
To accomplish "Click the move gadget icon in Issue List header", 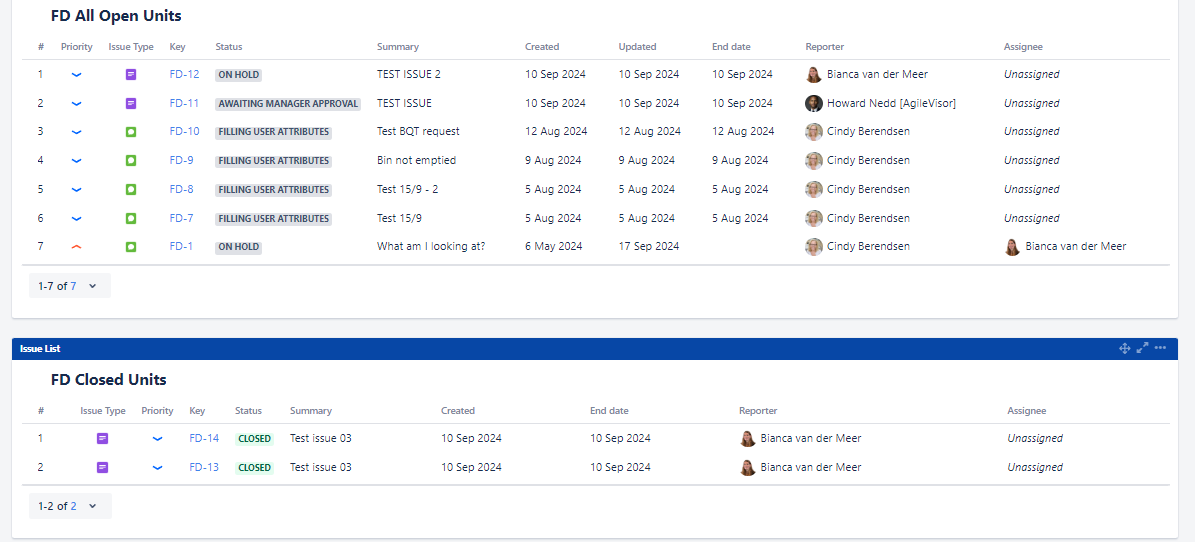I will pyautogui.click(x=1124, y=348).
